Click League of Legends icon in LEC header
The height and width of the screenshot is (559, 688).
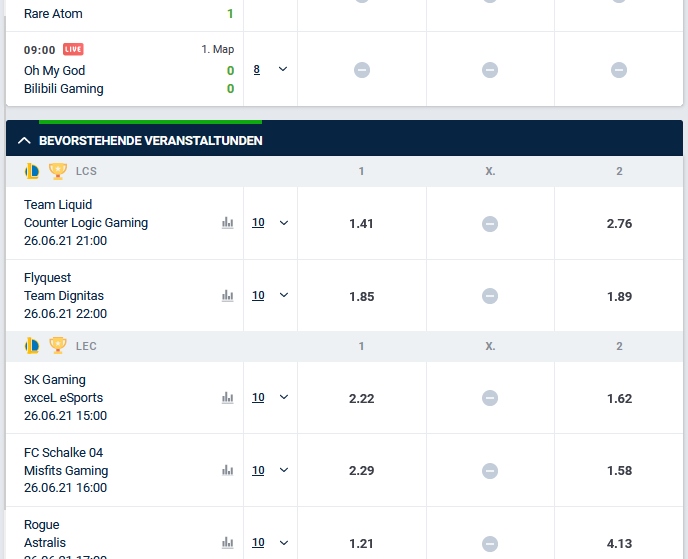tap(32, 346)
